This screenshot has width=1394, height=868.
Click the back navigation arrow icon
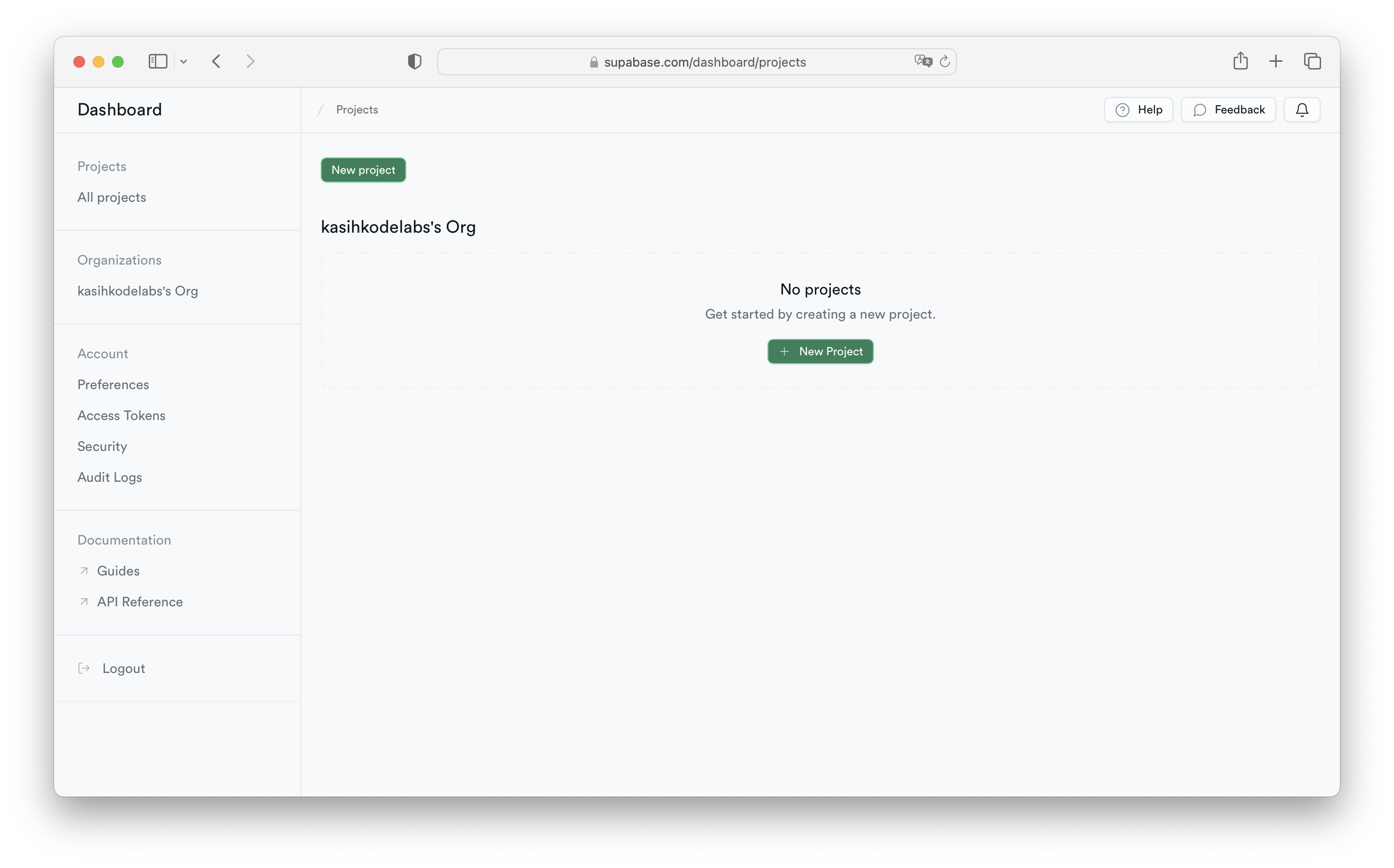click(216, 62)
